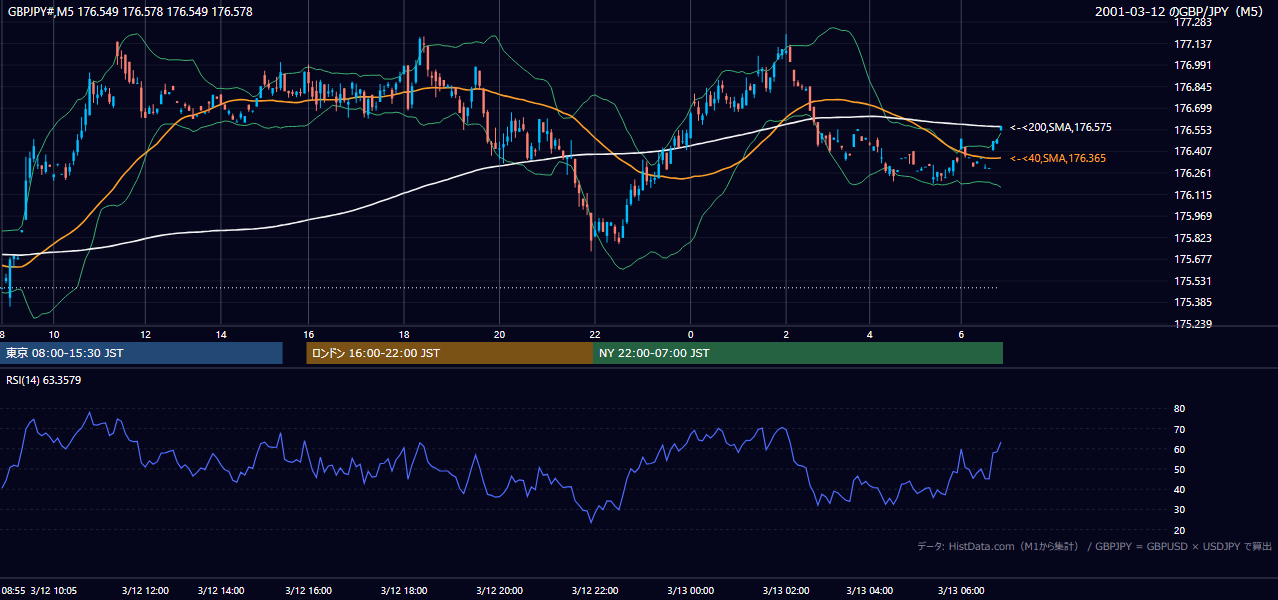1278x600 pixels.
Task: Click hour label 10 on chart axis
Action: pos(54,334)
